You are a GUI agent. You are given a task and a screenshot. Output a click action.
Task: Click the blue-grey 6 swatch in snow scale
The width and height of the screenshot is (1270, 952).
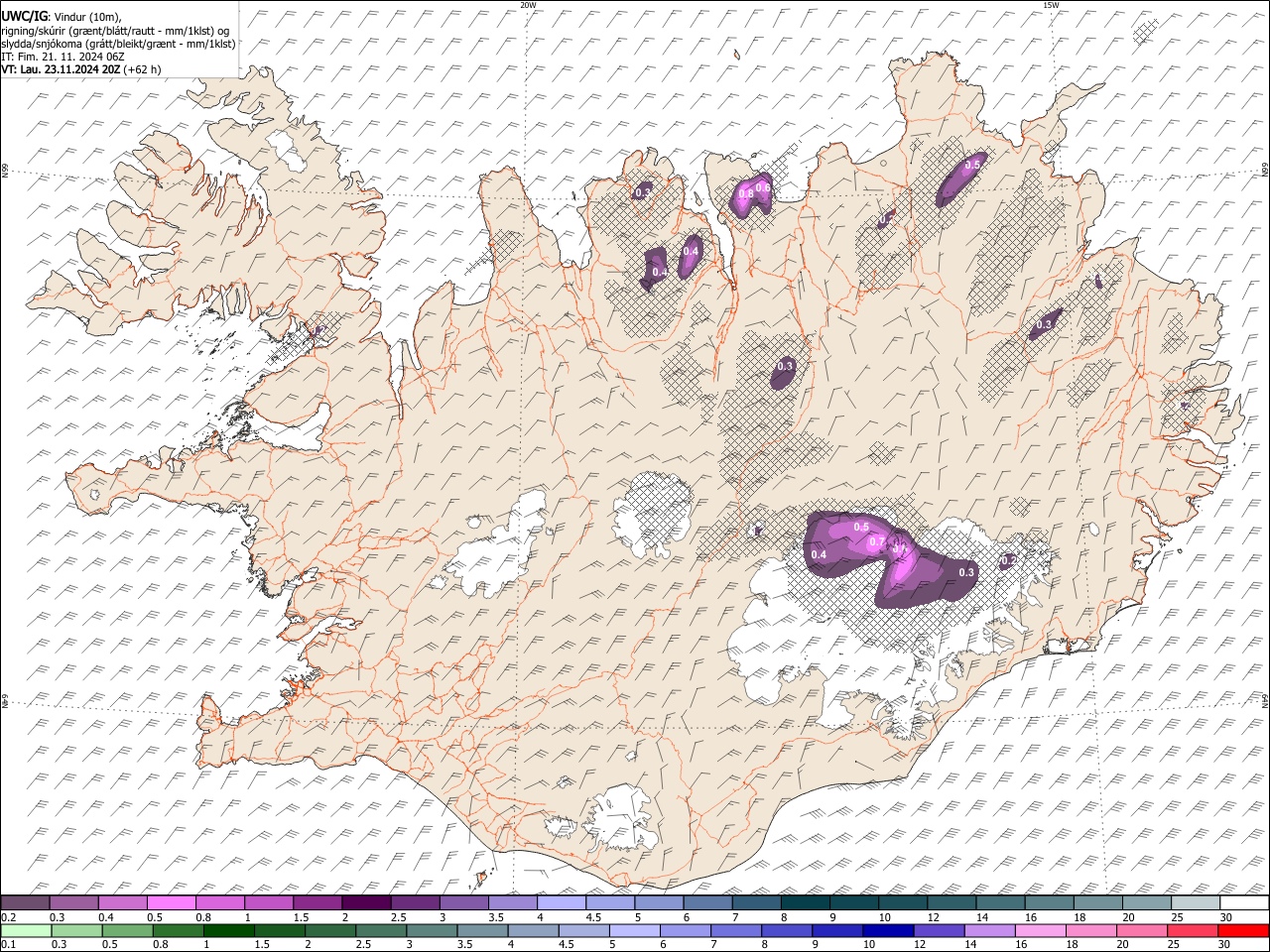[x=706, y=903]
